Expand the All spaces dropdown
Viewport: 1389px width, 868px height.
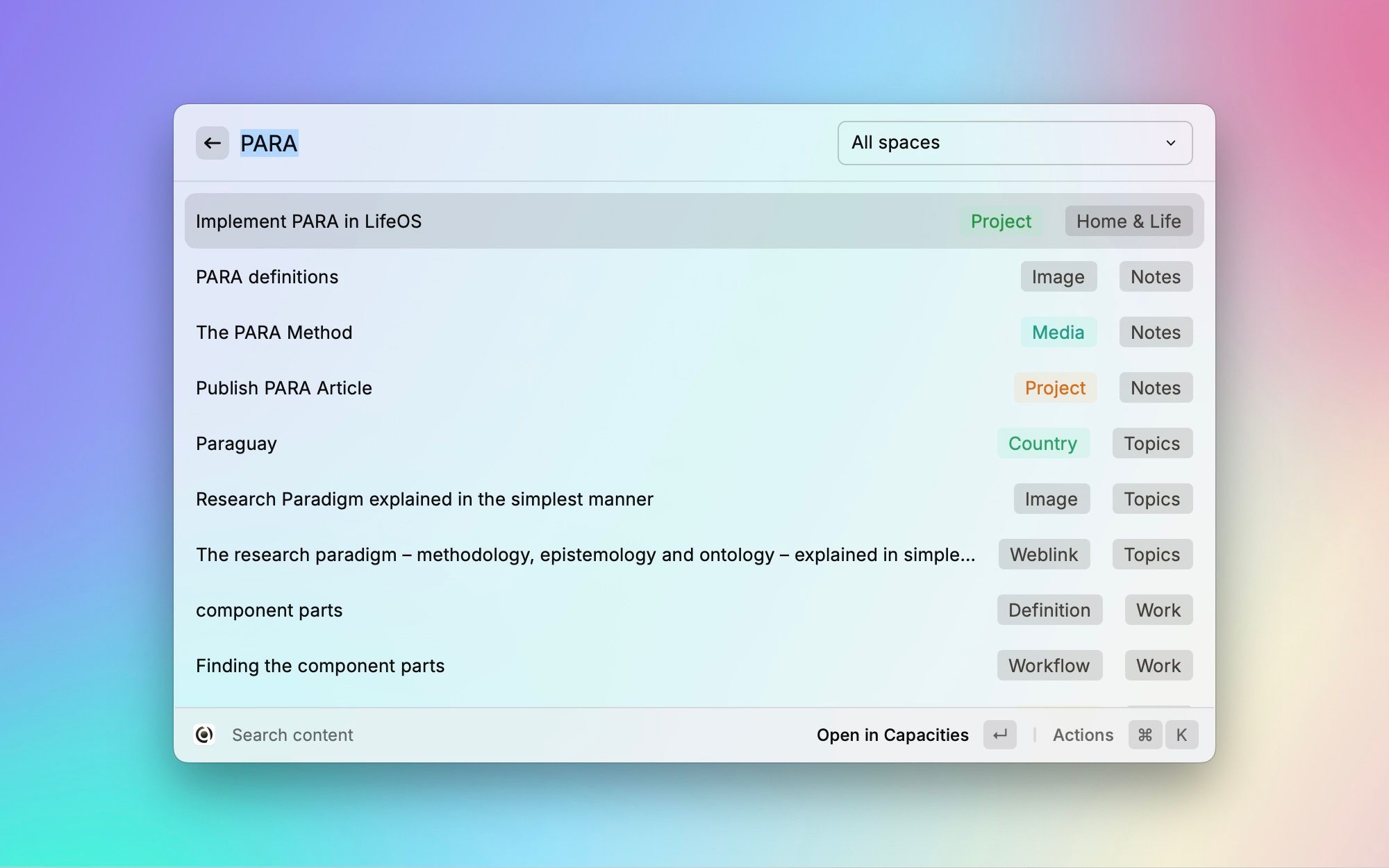click(1014, 143)
